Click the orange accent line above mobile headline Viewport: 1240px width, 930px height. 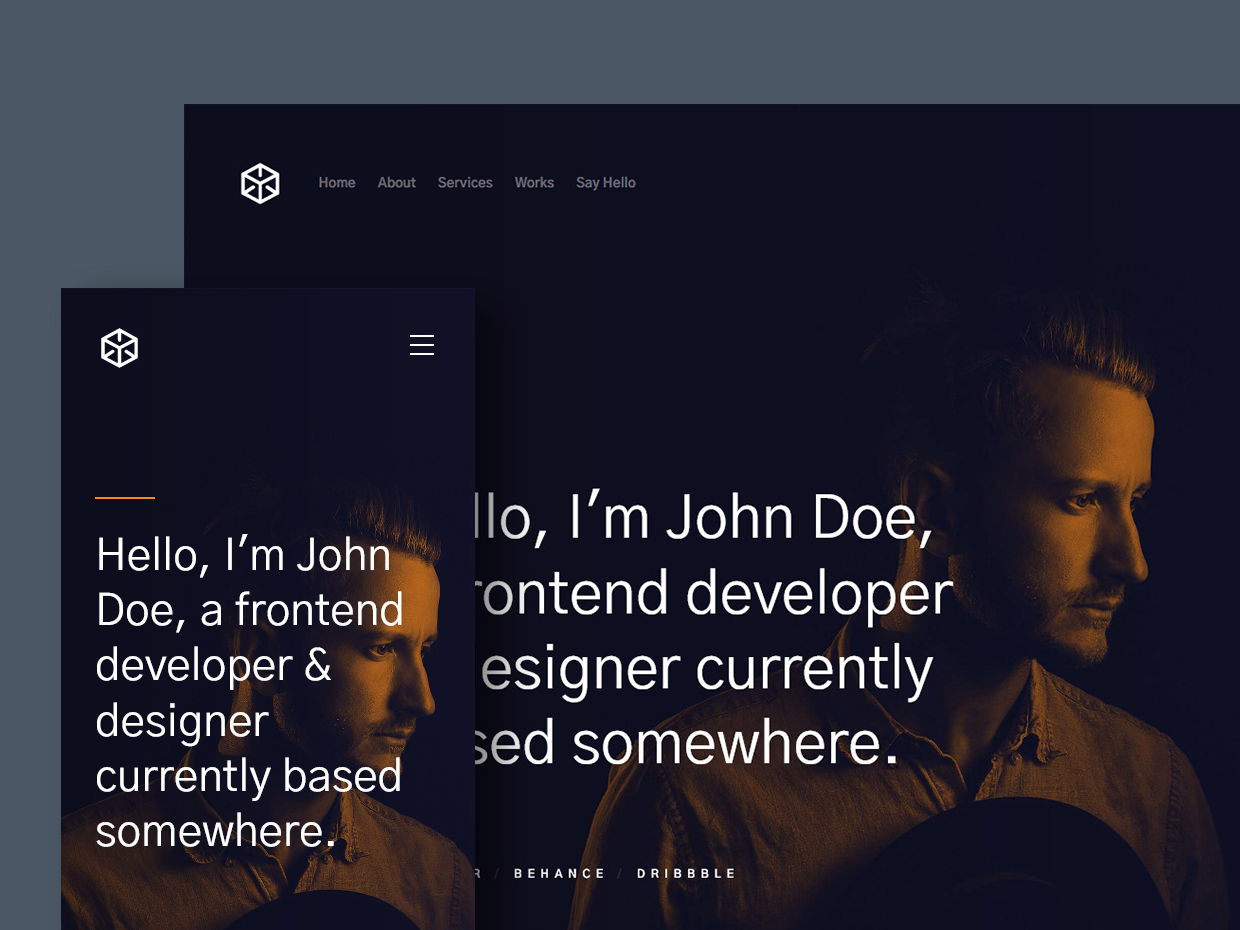(125, 497)
